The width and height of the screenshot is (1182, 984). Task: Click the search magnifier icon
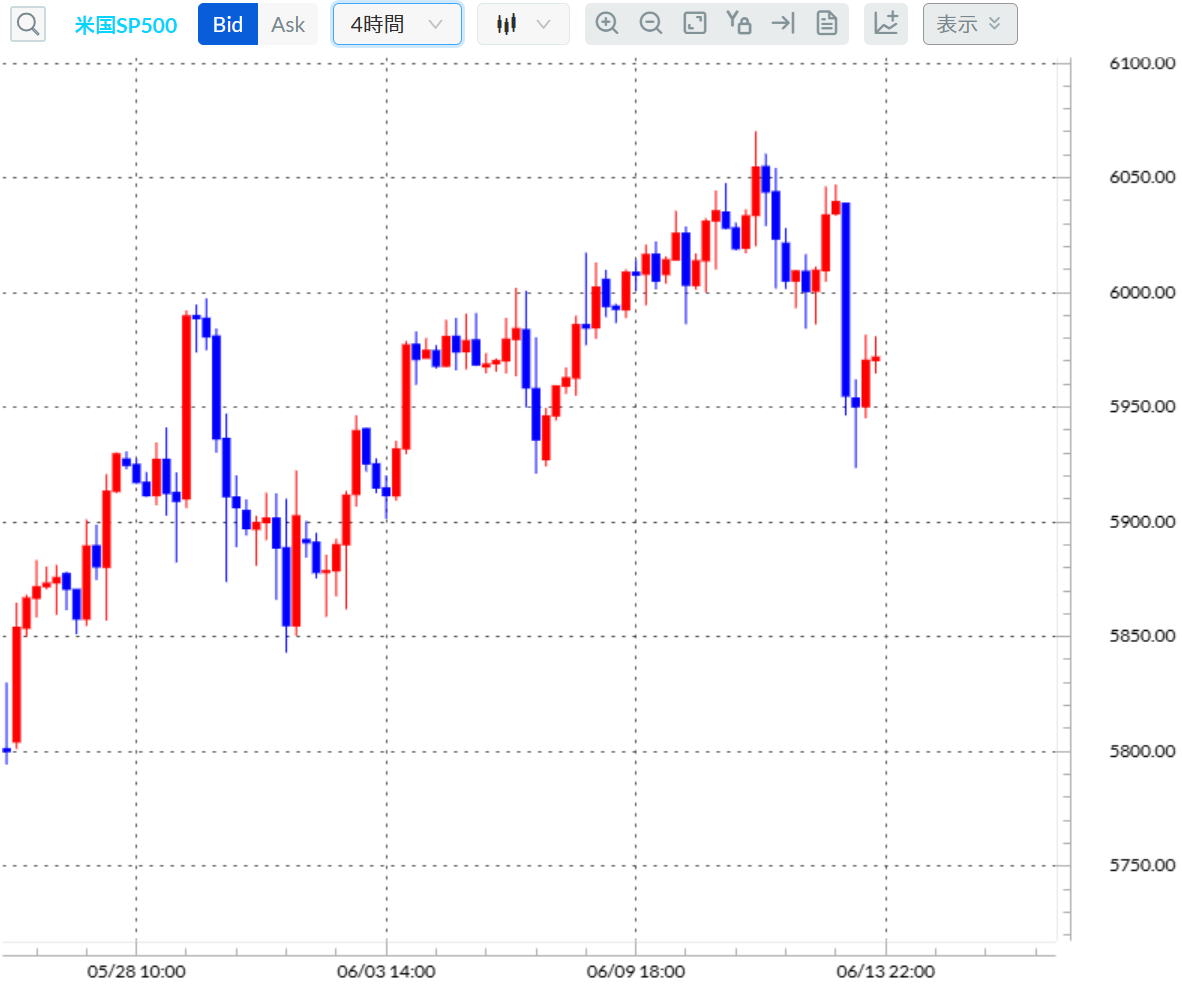(x=28, y=24)
